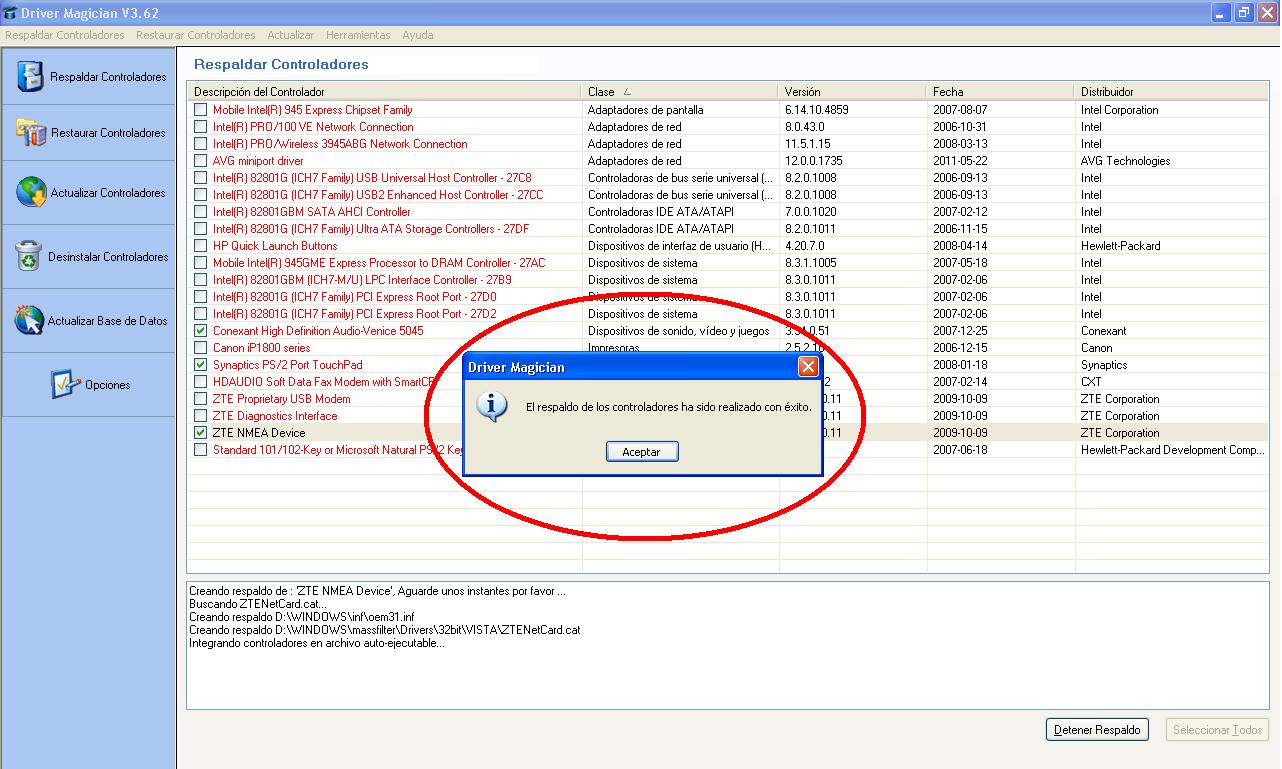Screen dimensions: 1282x769
Task: Check the ZTE Proprietary USB Modem checkbox
Action: [x=201, y=399]
